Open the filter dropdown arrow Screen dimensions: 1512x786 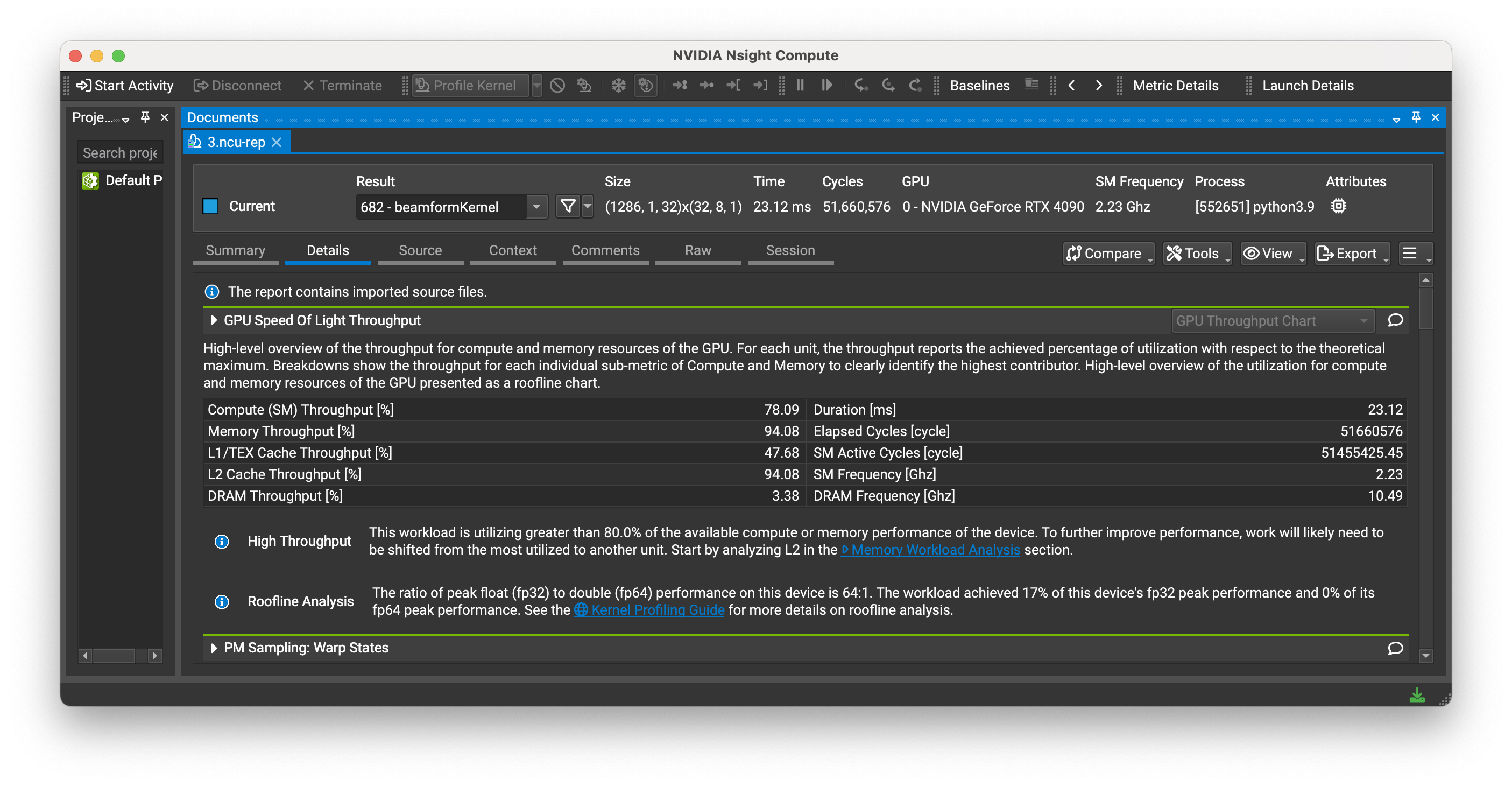(588, 206)
